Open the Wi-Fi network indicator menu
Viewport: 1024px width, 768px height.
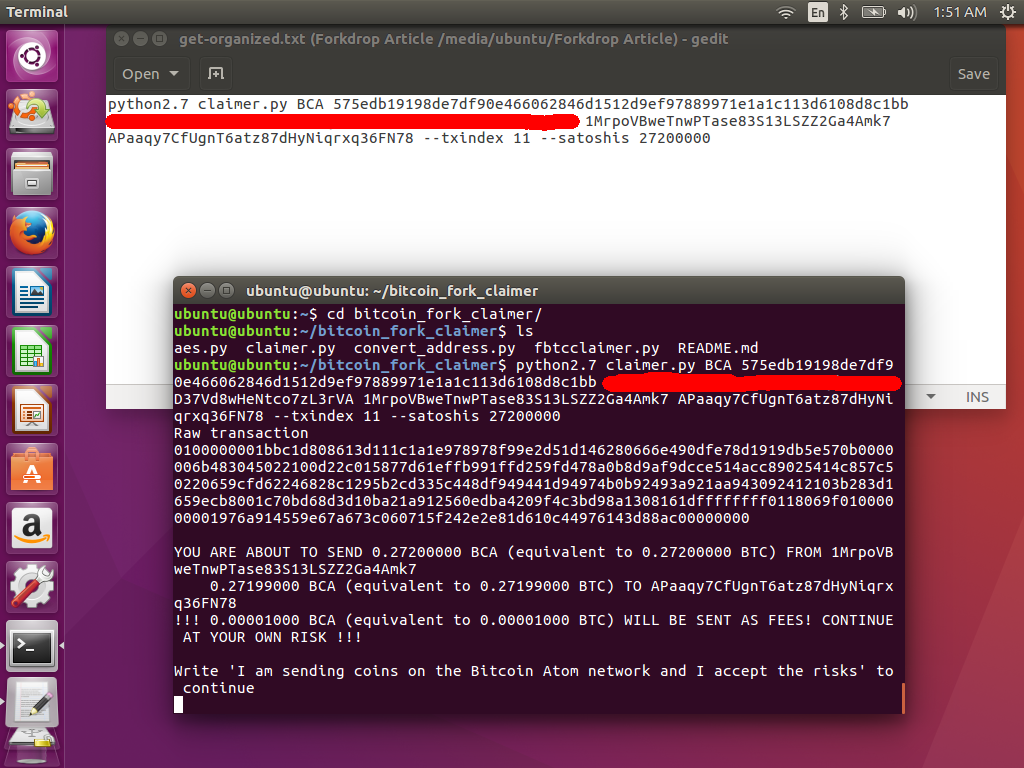786,12
